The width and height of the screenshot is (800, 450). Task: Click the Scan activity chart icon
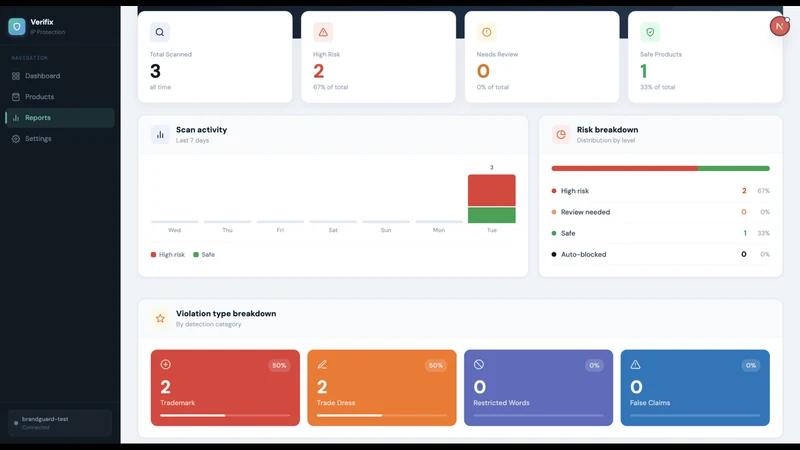click(160, 135)
